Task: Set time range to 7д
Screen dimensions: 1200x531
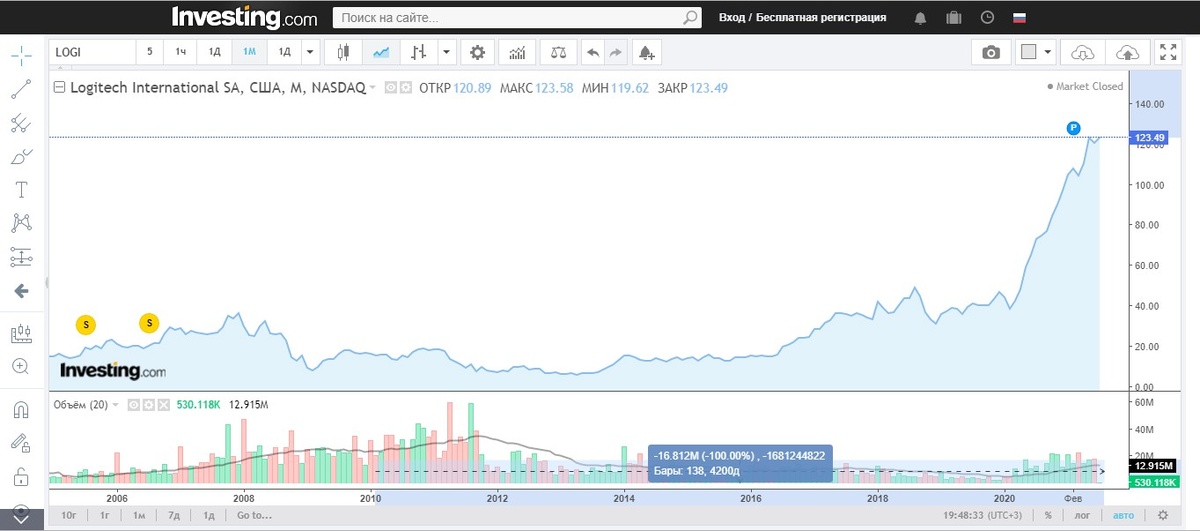Action: tap(174, 515)
